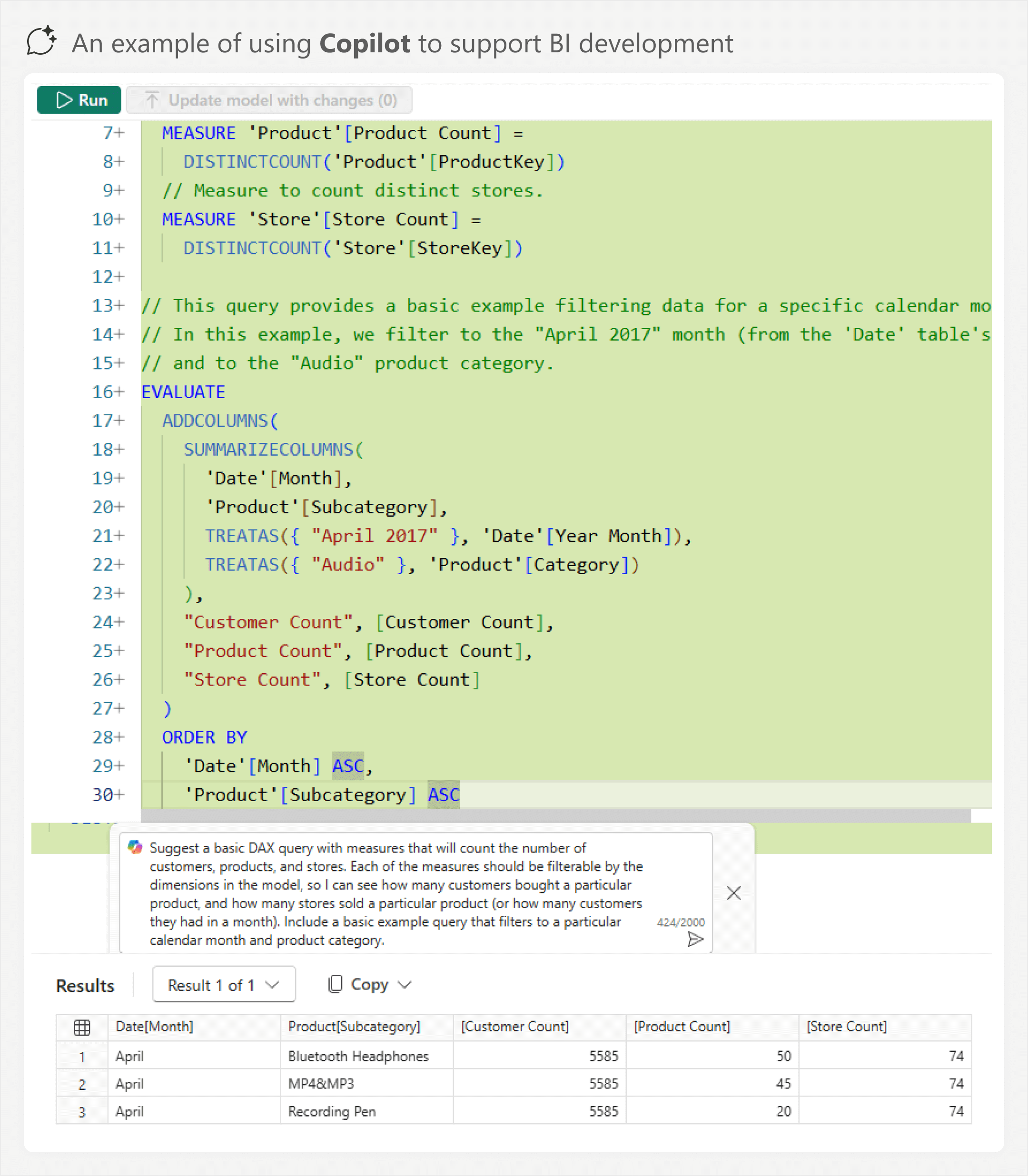Viewport: 1028px width, 1176px height.
Task: Click ASC keyword on line 29
Action: 348,765
